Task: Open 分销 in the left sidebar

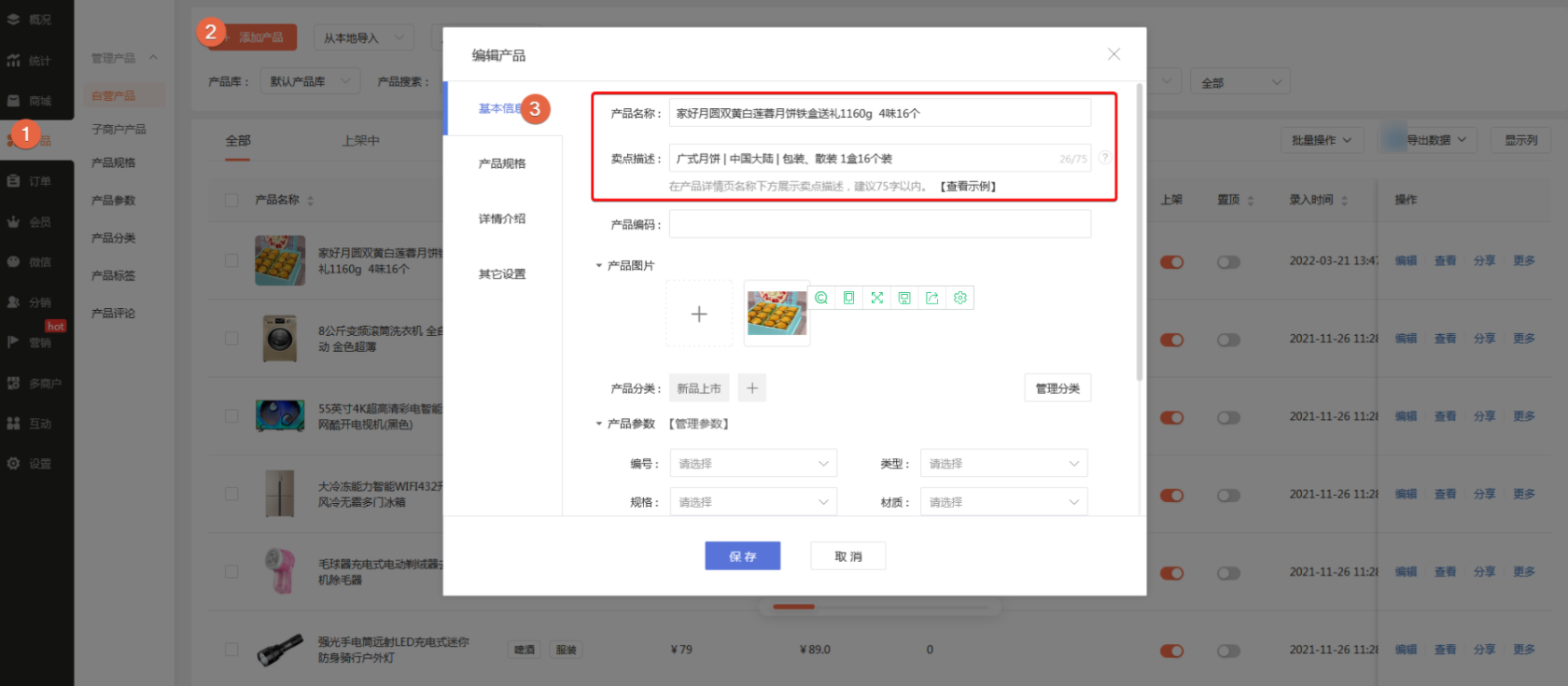Action: point(29,302)
